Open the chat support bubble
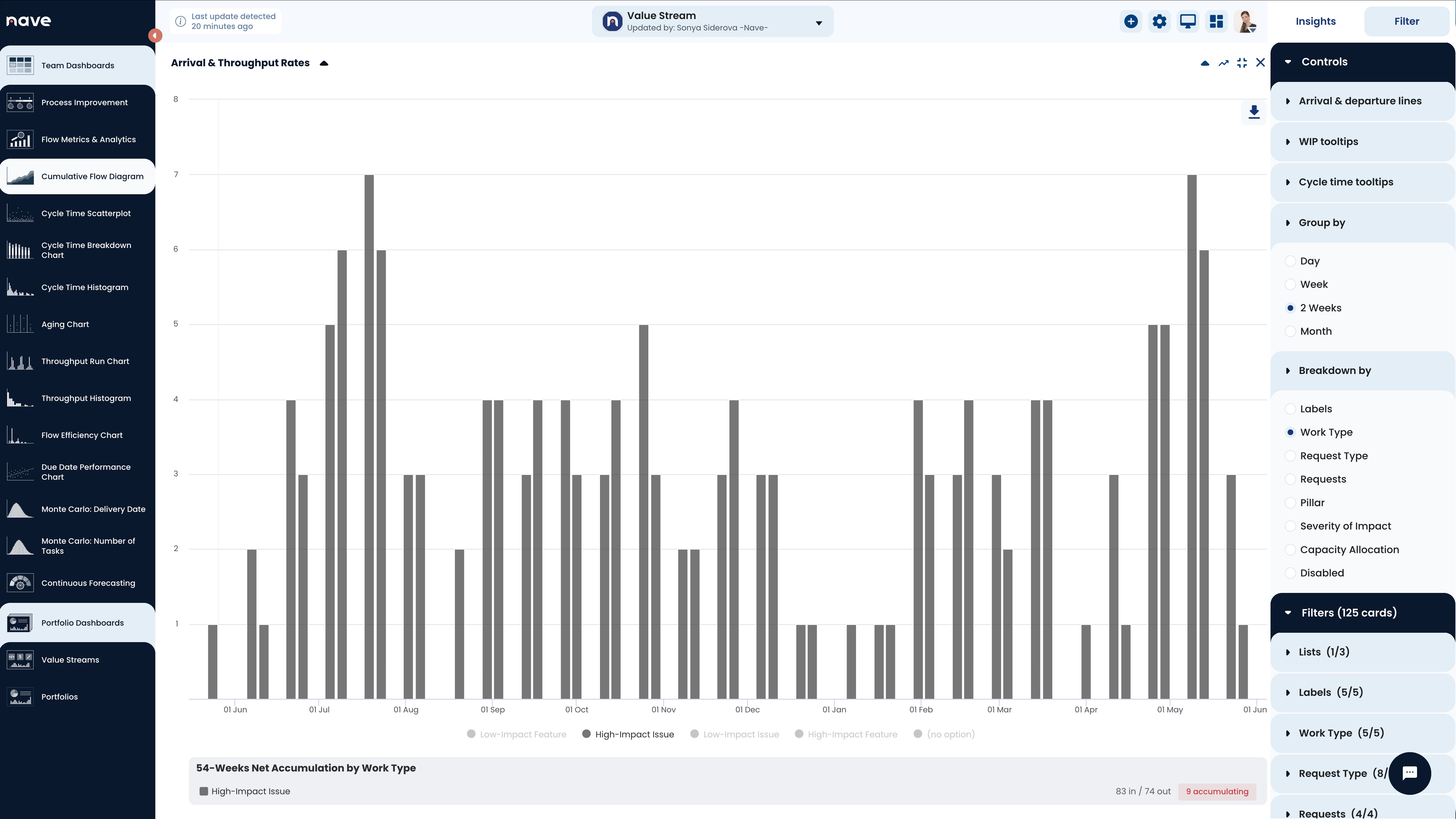The height and width of the screenshot is (819, 1456). [x=1410, y=773]
